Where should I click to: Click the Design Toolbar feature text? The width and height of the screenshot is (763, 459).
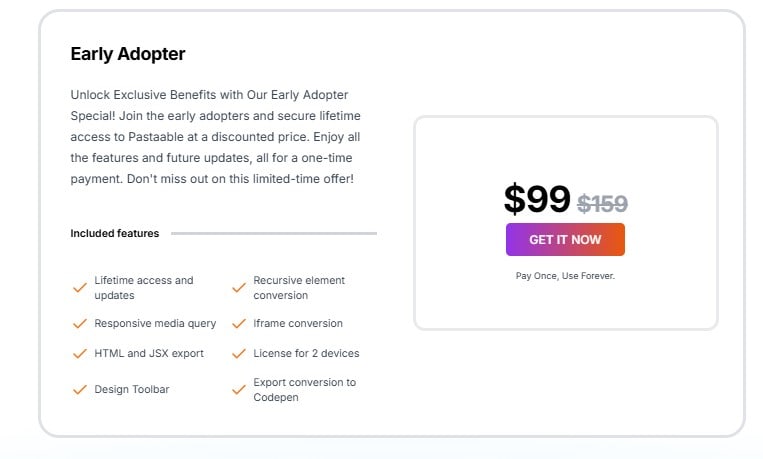[x=132, y=389]
